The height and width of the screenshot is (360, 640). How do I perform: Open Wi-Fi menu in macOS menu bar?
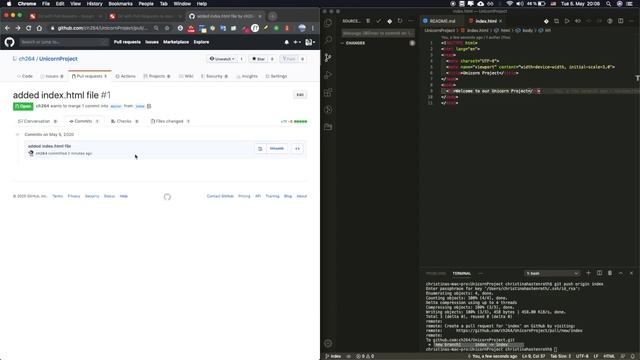509,4
